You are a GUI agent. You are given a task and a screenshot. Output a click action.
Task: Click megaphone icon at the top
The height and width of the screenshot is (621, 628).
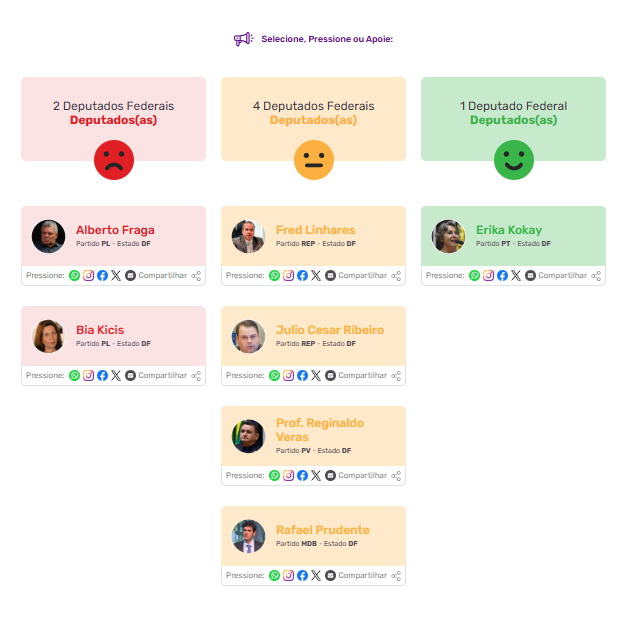(x=243, y=39)
